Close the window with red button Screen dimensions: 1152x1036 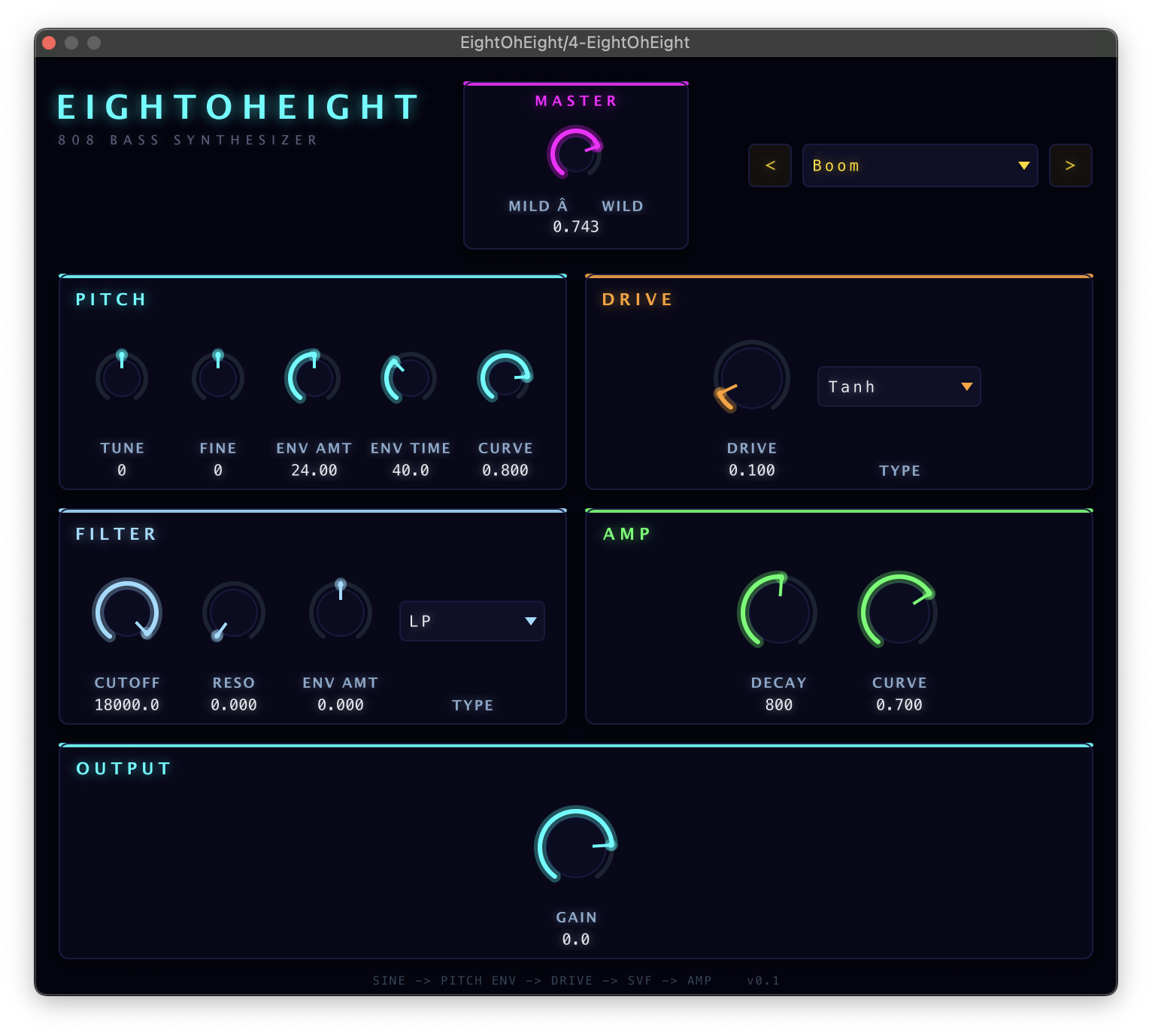(x=50, y=43)
